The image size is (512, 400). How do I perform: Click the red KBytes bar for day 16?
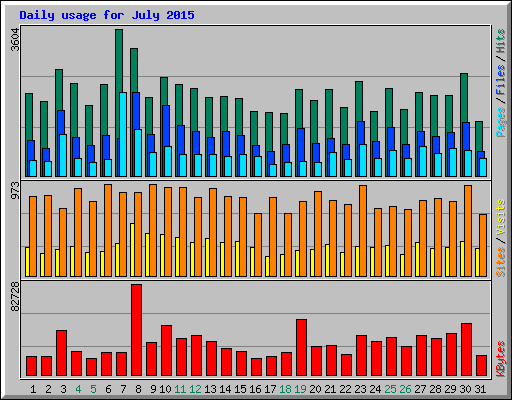(x=256, y=367)
